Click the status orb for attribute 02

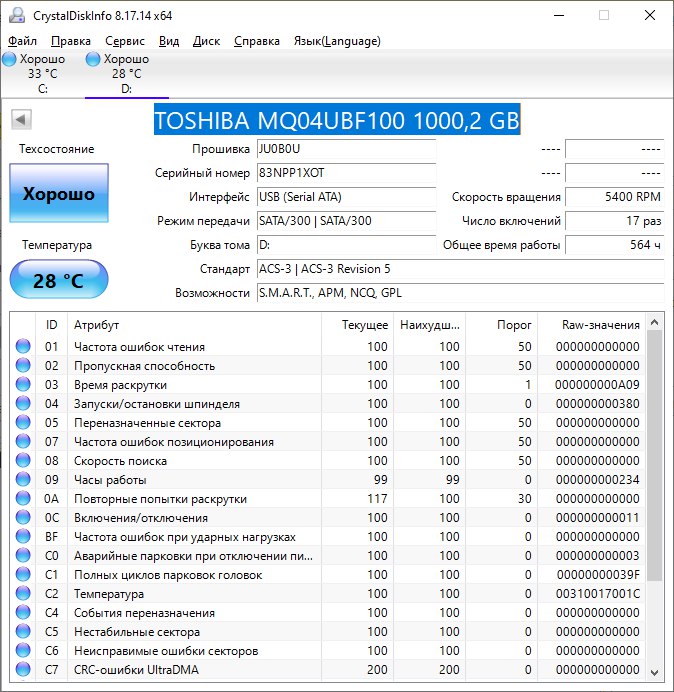click(x=23, y=365)
